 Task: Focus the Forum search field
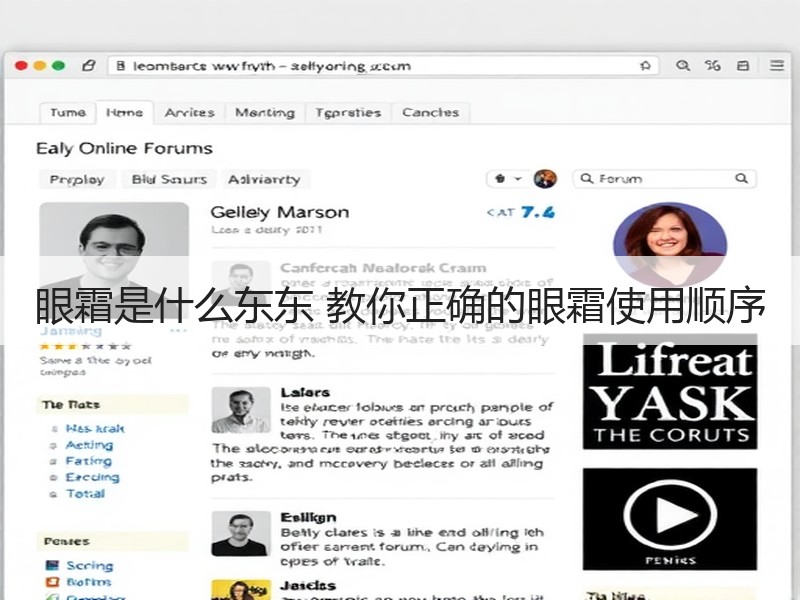pos(664,179)
